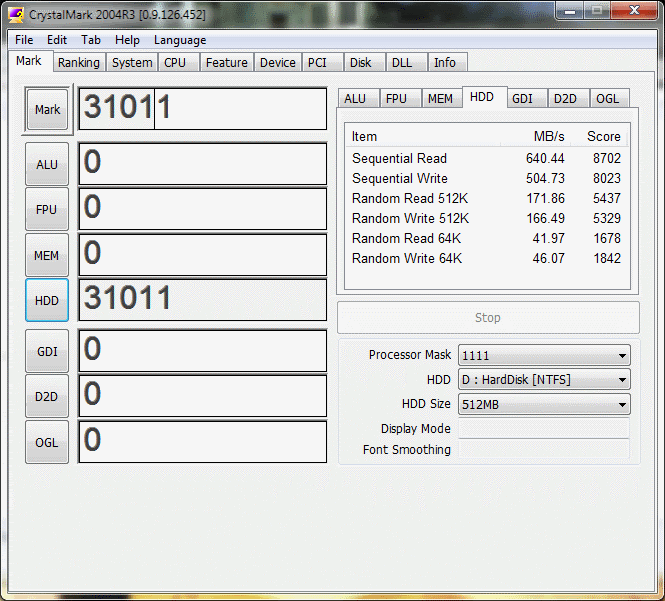Start the FPU benchmark button

click(x=47, y=210)
